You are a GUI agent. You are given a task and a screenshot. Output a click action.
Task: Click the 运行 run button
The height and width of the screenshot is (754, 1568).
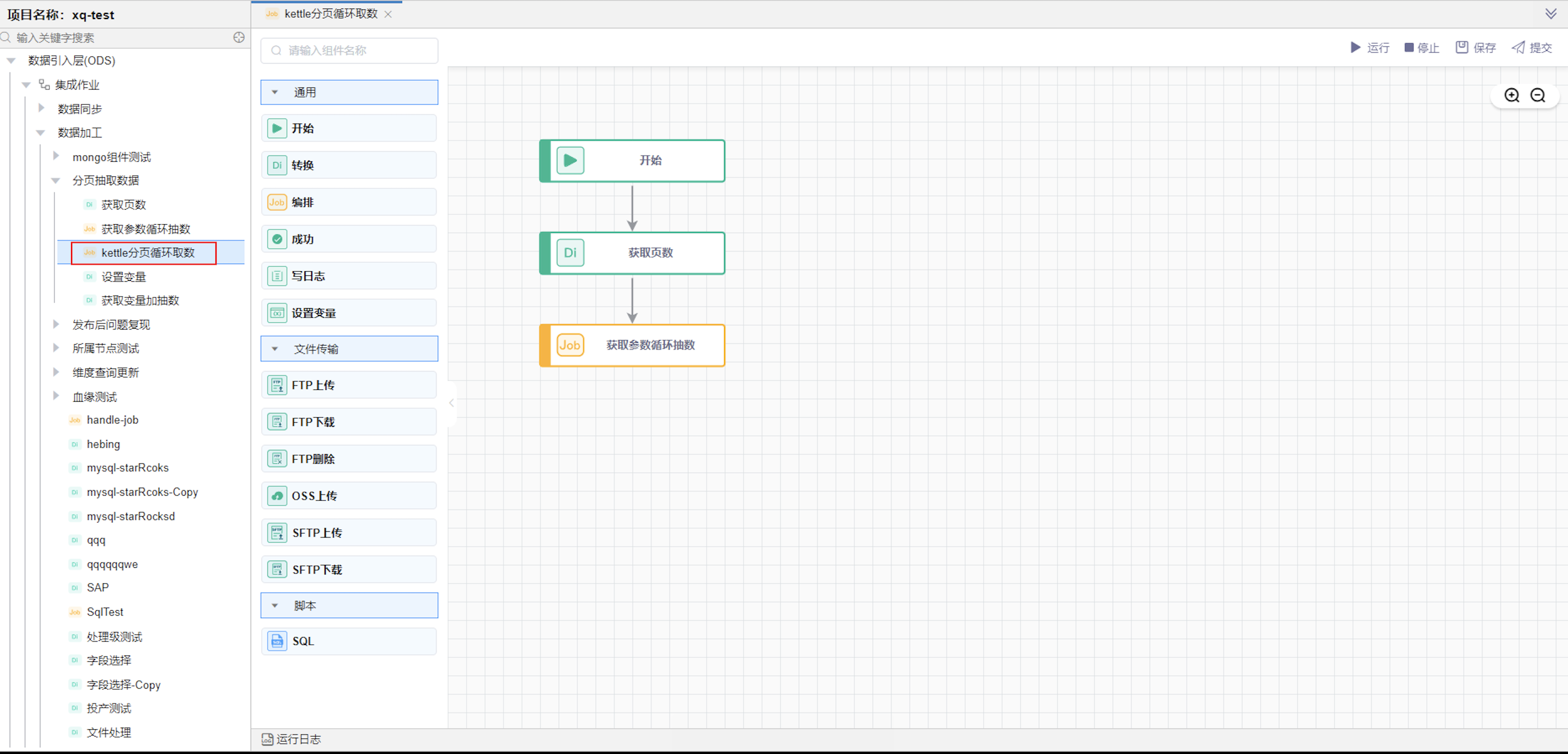click(1369, 48)
